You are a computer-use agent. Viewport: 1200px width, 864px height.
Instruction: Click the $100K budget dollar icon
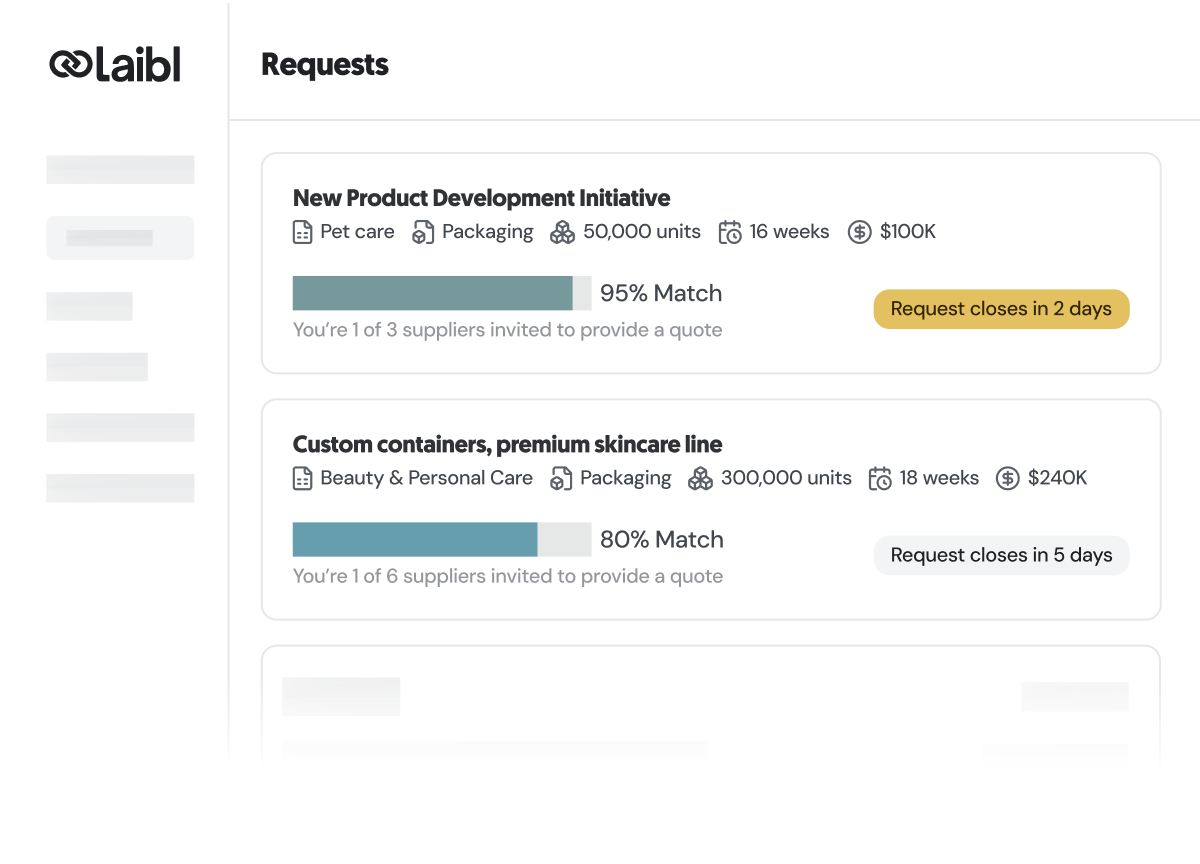pyautogui.click(x=860, y=231)
